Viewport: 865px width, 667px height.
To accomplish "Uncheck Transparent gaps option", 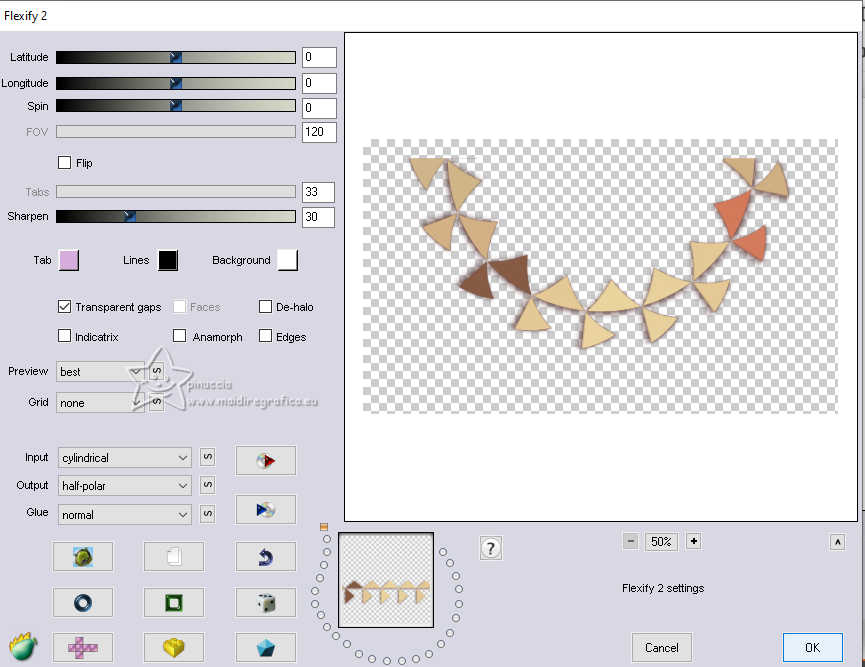I will tap(65, 307).
